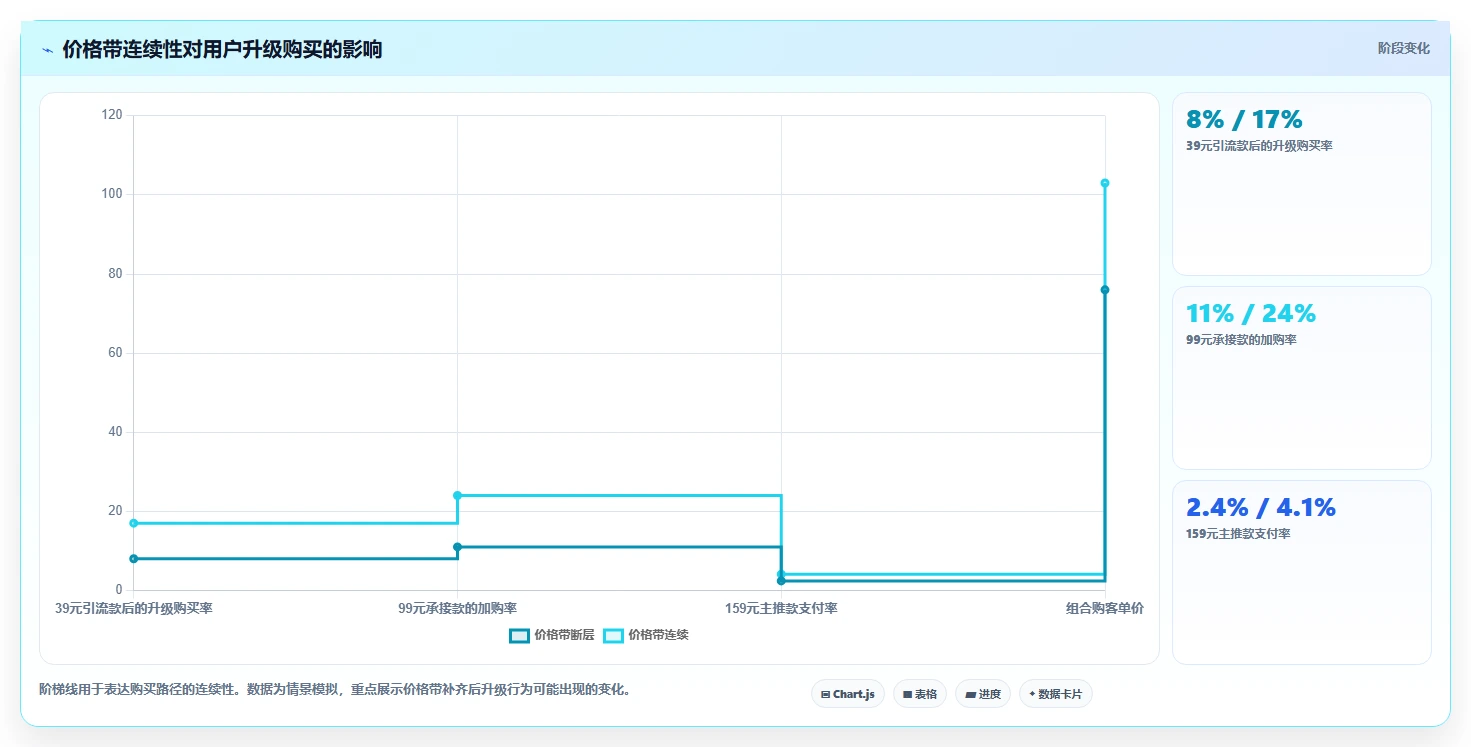
Task: Click the 价格带断层 point at 99元承接款的加购率
Action: click(457, 547)
